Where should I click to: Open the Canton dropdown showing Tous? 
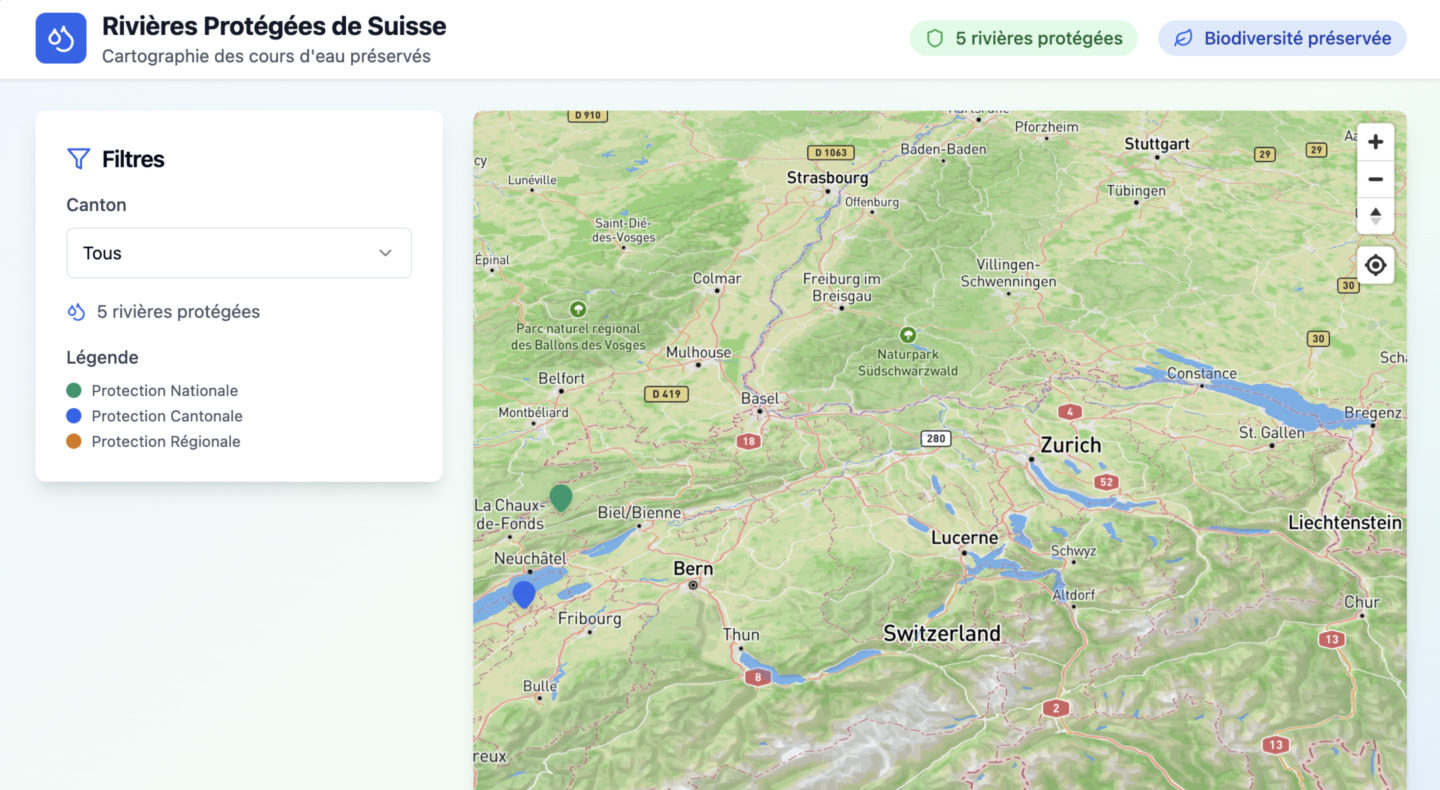pyautogui.click(x=239, y=253)
